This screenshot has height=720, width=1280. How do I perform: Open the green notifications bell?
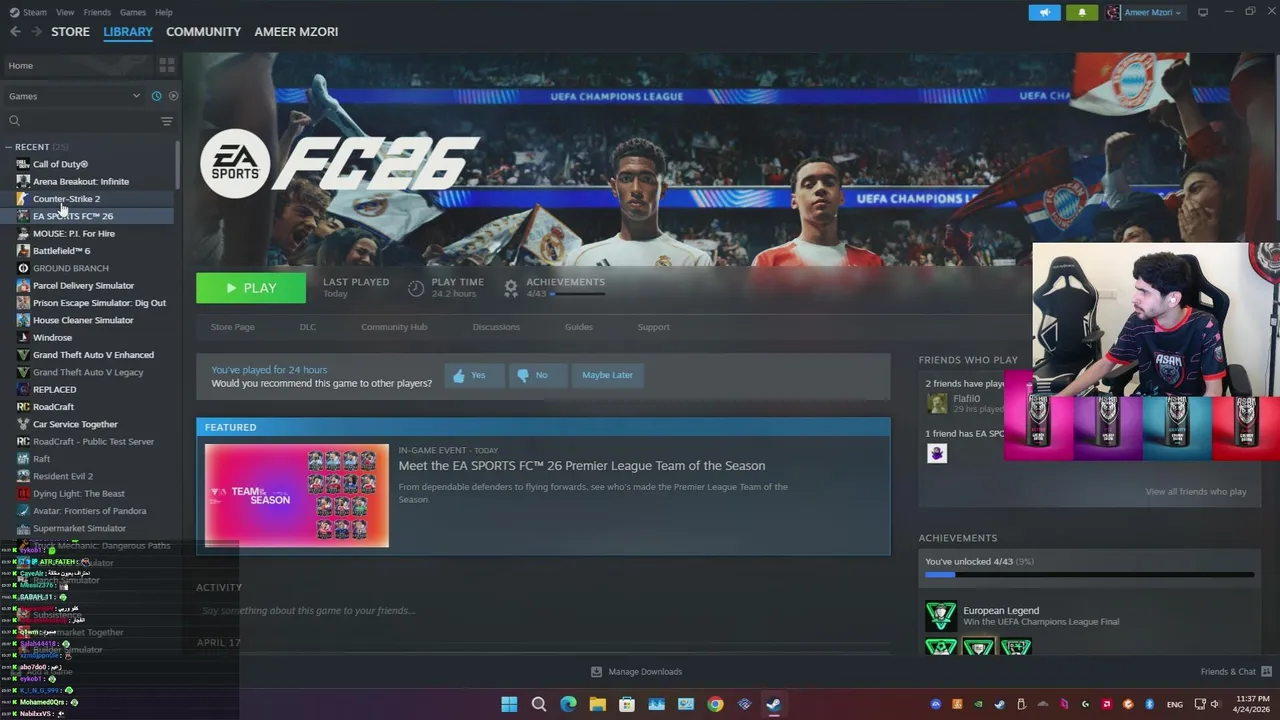click(x=1082, y=12)
